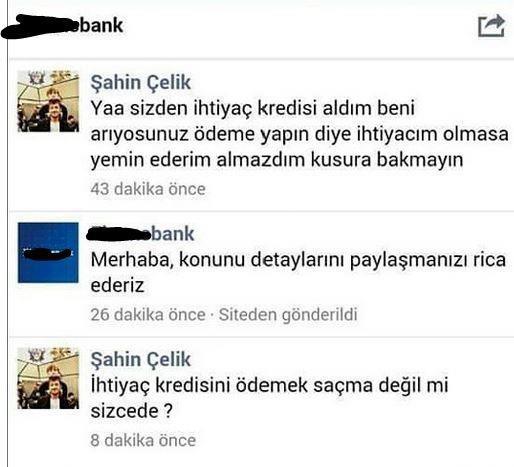Open Şahin Çelik's avatar on the first comment
The image size is (514, 467).
[x=48, y=101]
